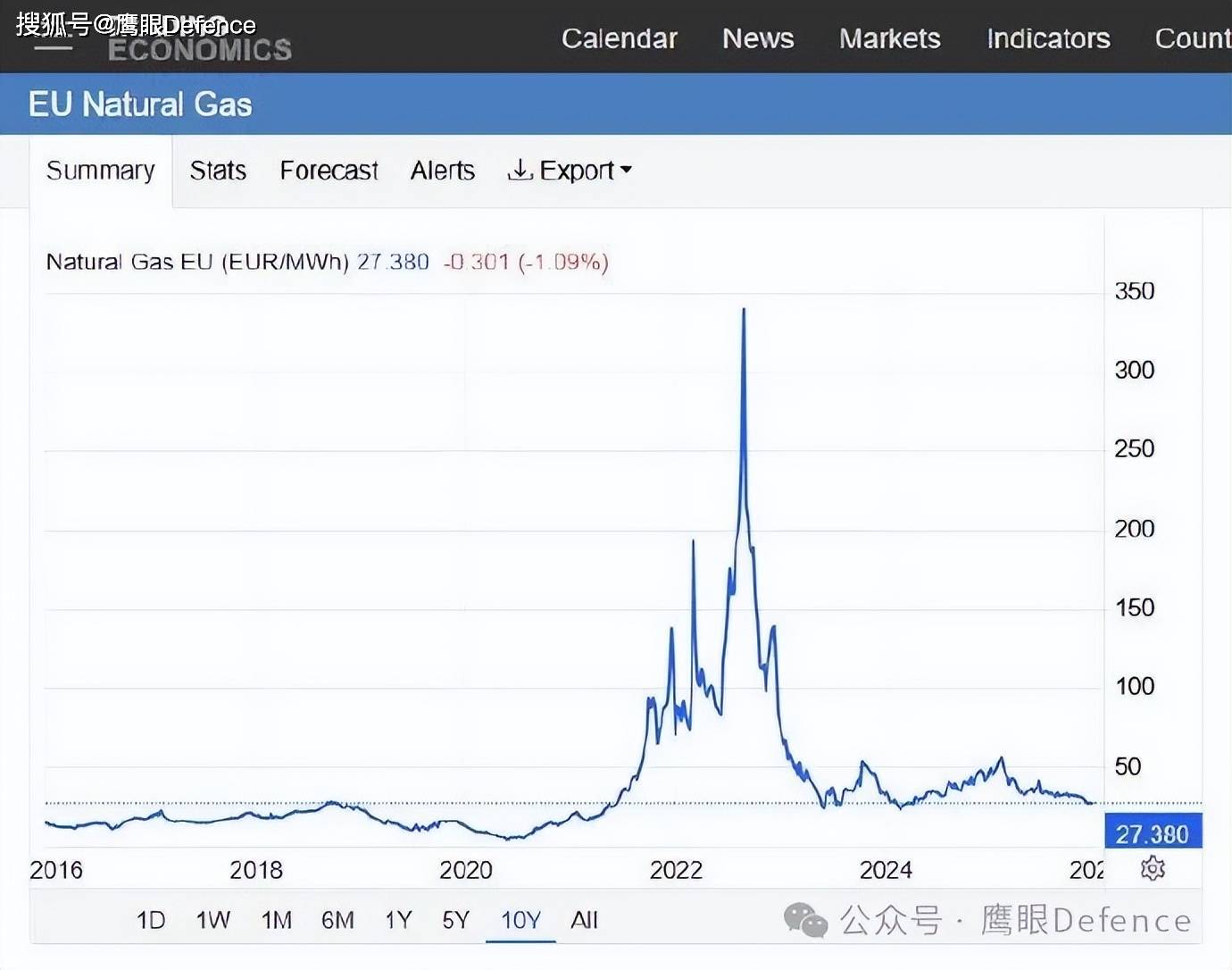The width and height of the screenshot is (1232, 970).
Task: Select the 1D time range
Action: coord(151,920)
